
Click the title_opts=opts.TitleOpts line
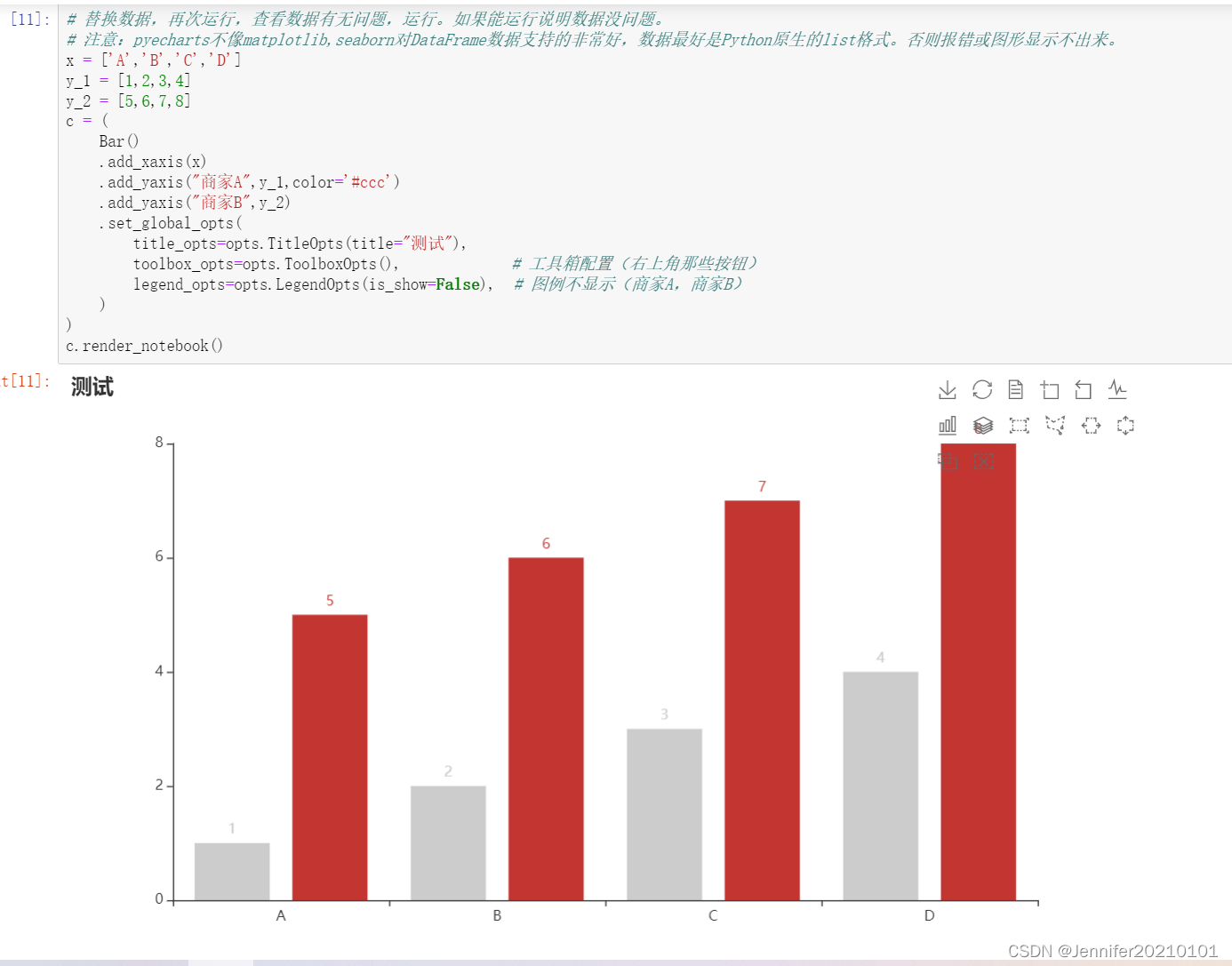[300, 243]
